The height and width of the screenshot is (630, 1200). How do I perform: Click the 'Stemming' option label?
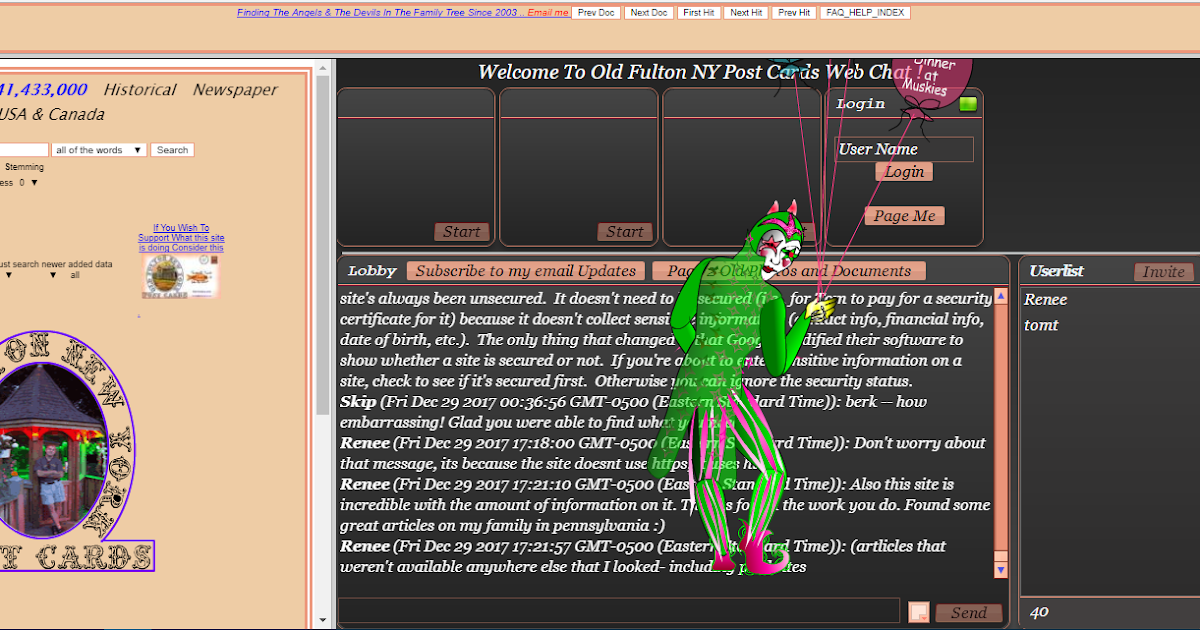click(24, 166)
